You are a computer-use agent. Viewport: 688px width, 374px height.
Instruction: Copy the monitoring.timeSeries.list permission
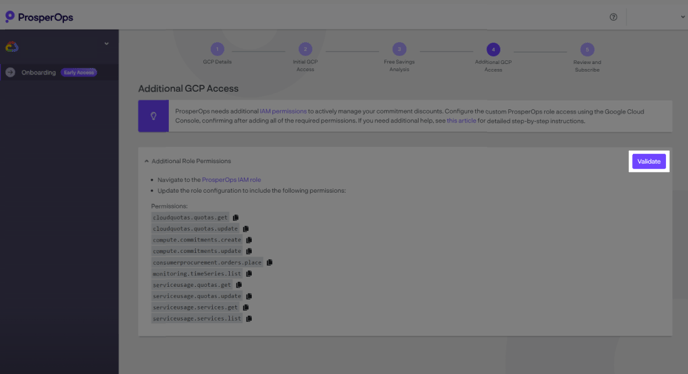[x=249, y=273]
